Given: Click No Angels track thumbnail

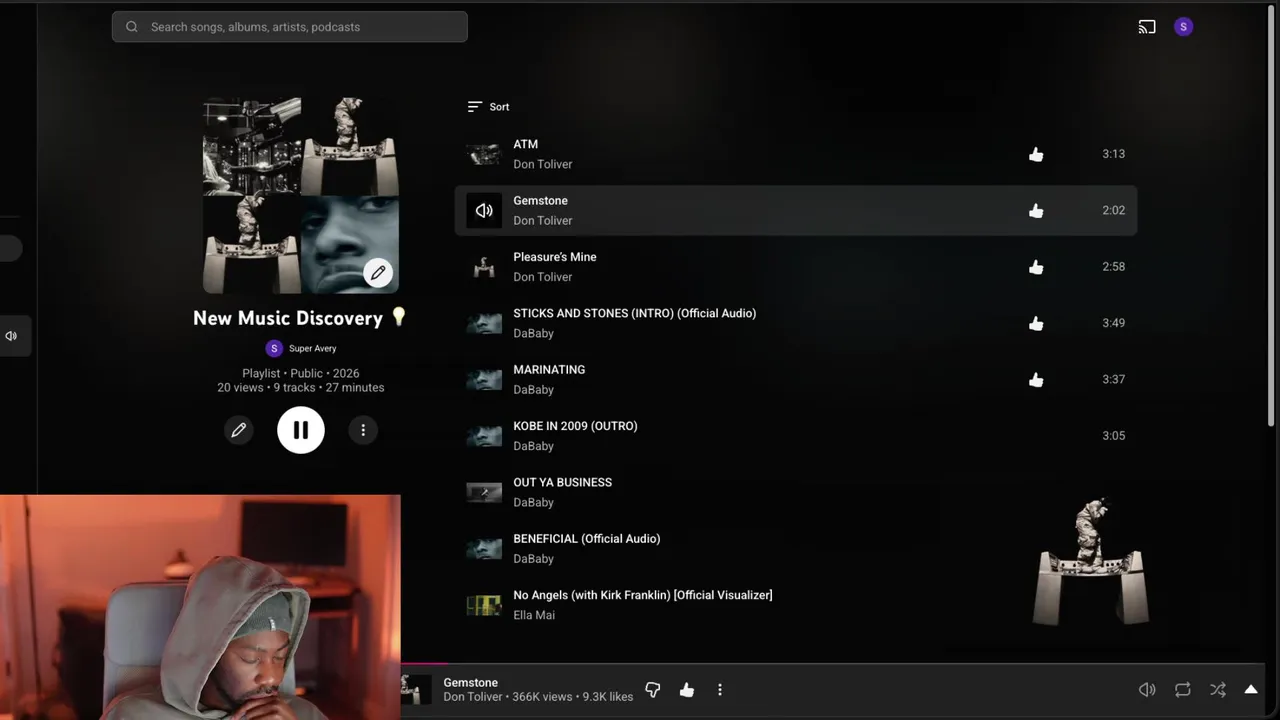Looking at the screenshot, I should coord(484,605).
